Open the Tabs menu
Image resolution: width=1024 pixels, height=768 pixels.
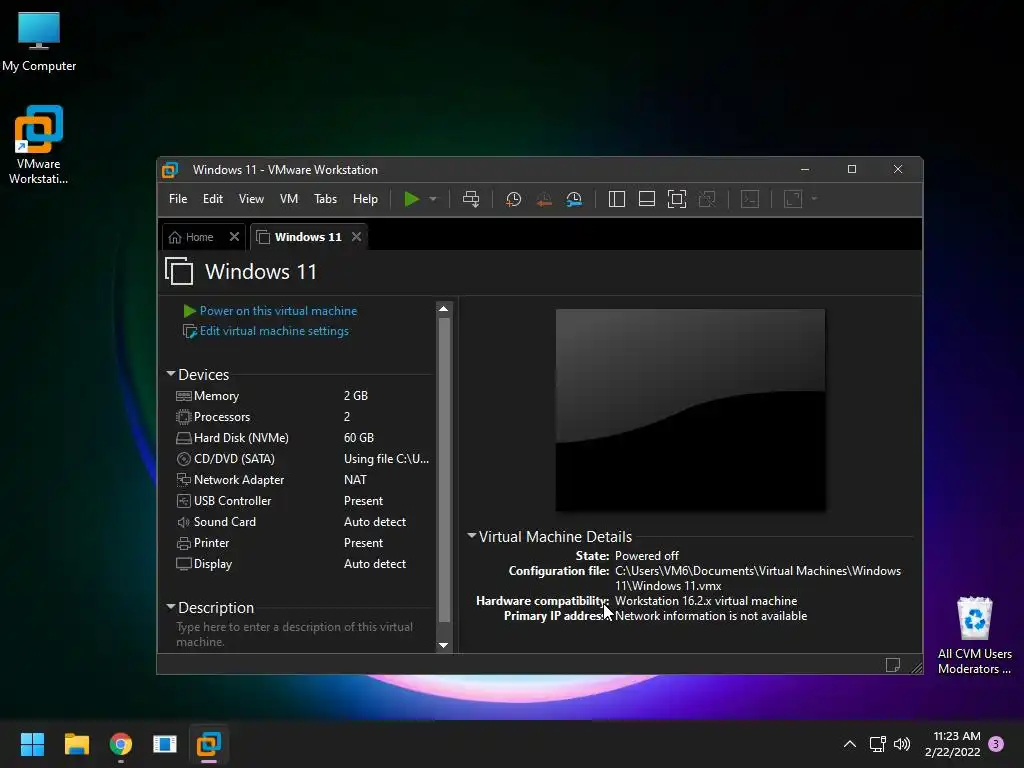[x=325, y=199]
